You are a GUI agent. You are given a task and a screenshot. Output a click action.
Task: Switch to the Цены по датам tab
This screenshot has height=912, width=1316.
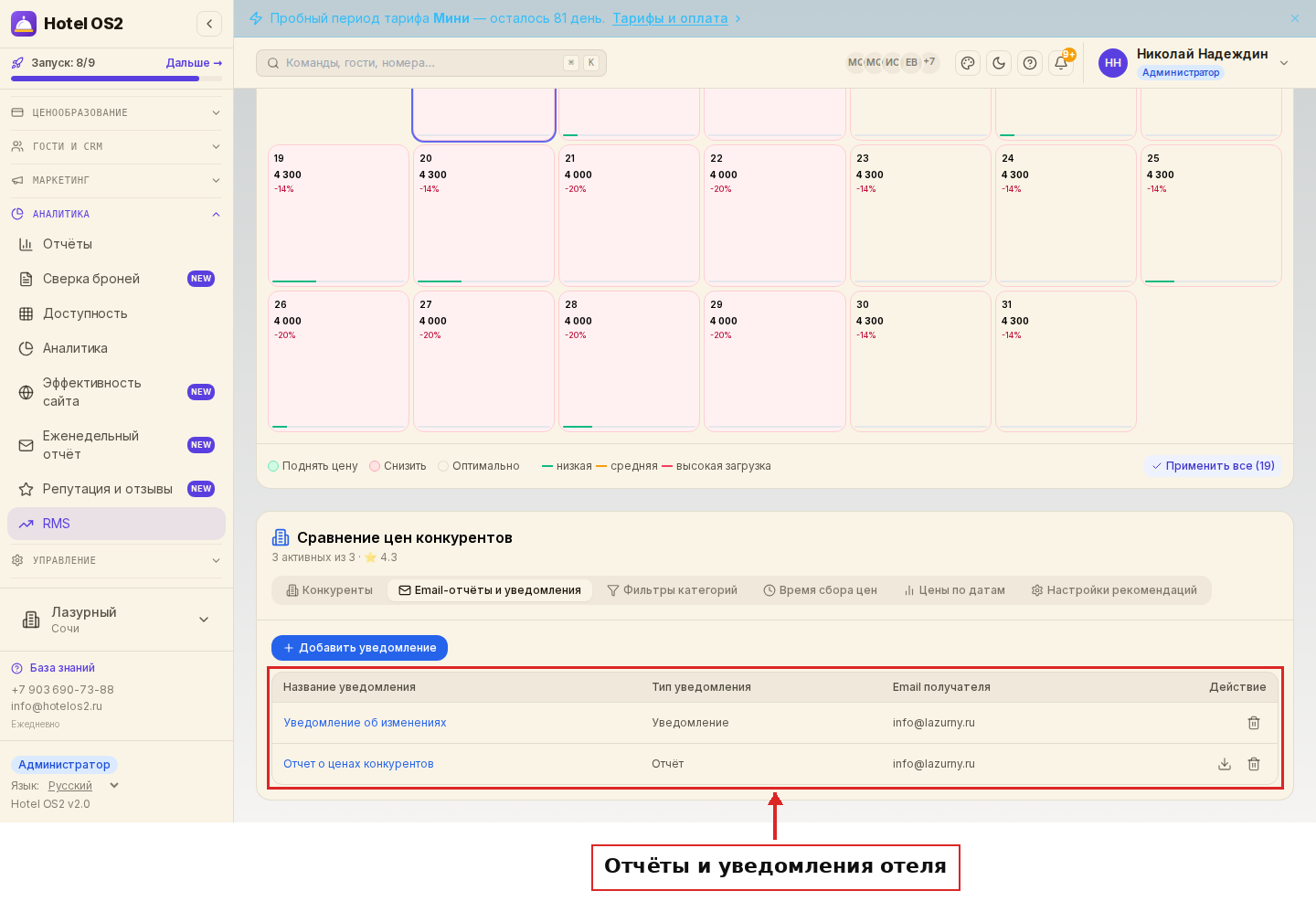tap(955, 590)
